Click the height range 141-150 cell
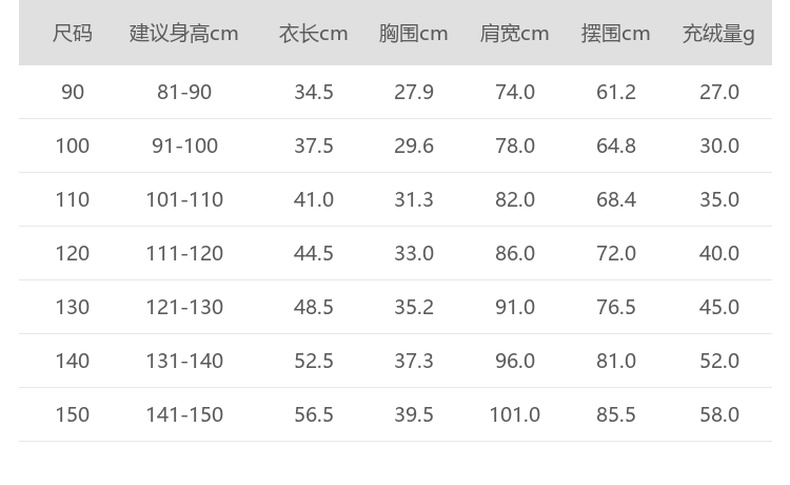The width and height of the screenshot is (790, 485). click(x=184, y=415)
